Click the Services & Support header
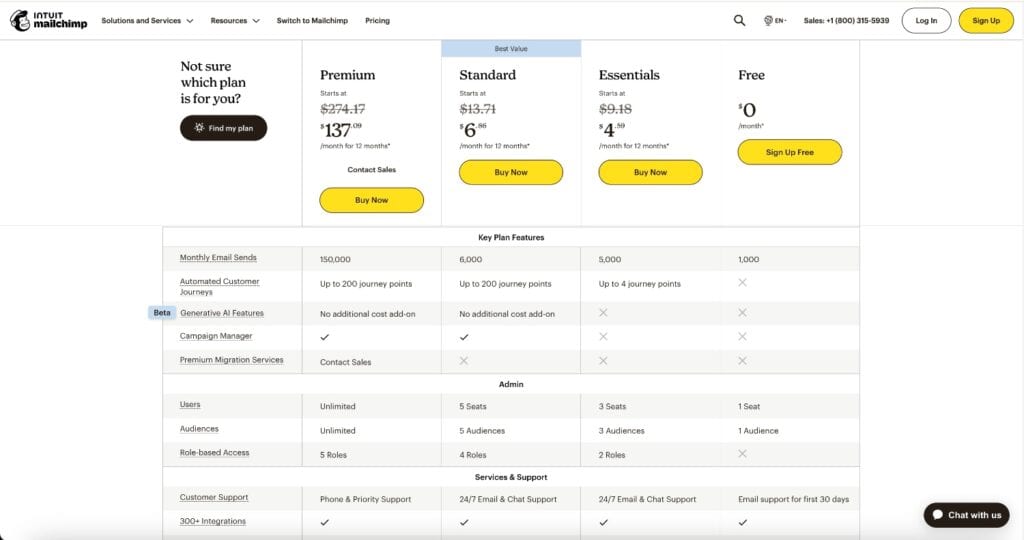This screenshot has height=540, width=1024. click(x=511, y=477)
